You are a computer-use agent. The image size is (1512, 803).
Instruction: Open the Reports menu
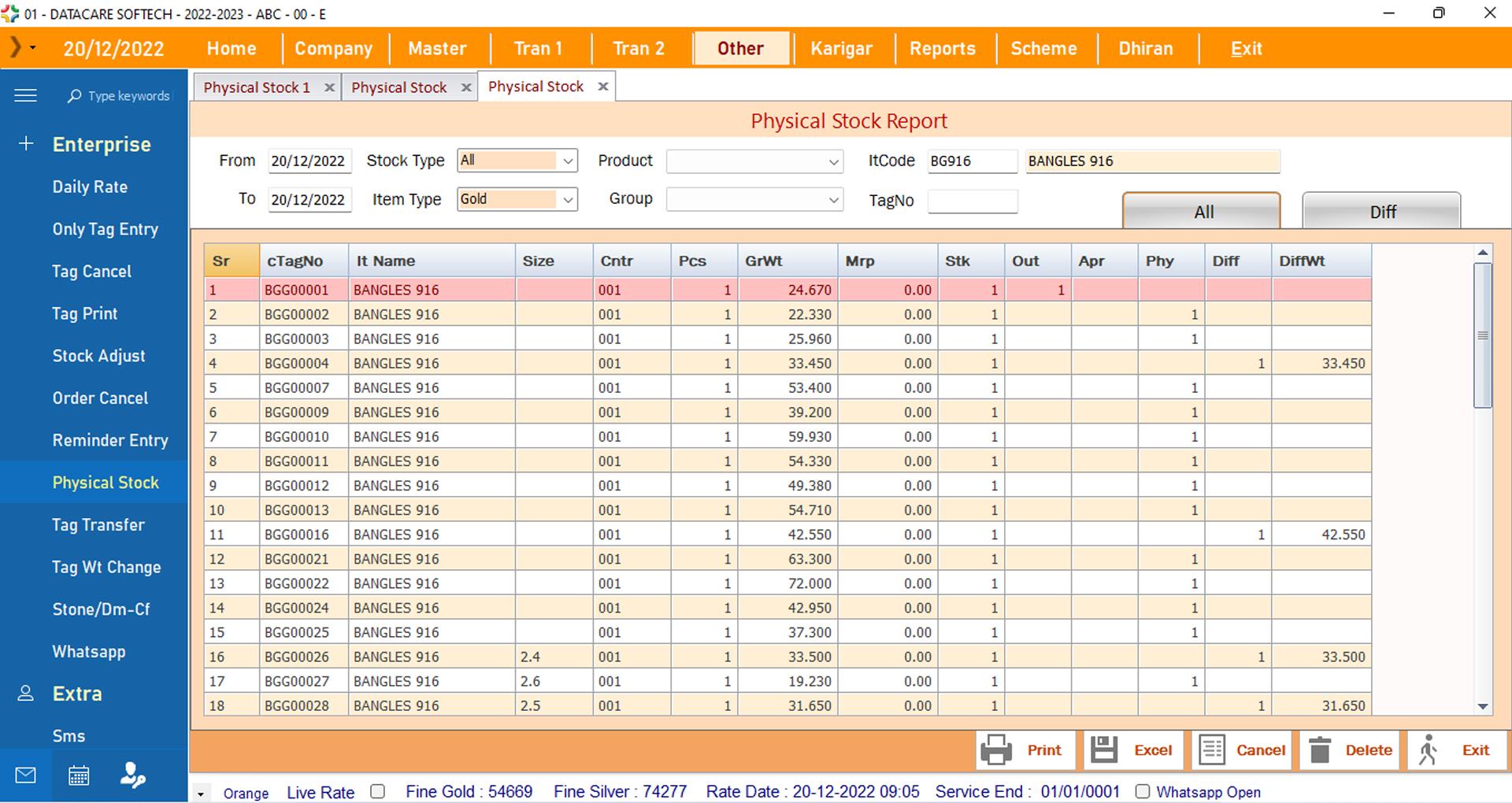coord(942,49)
